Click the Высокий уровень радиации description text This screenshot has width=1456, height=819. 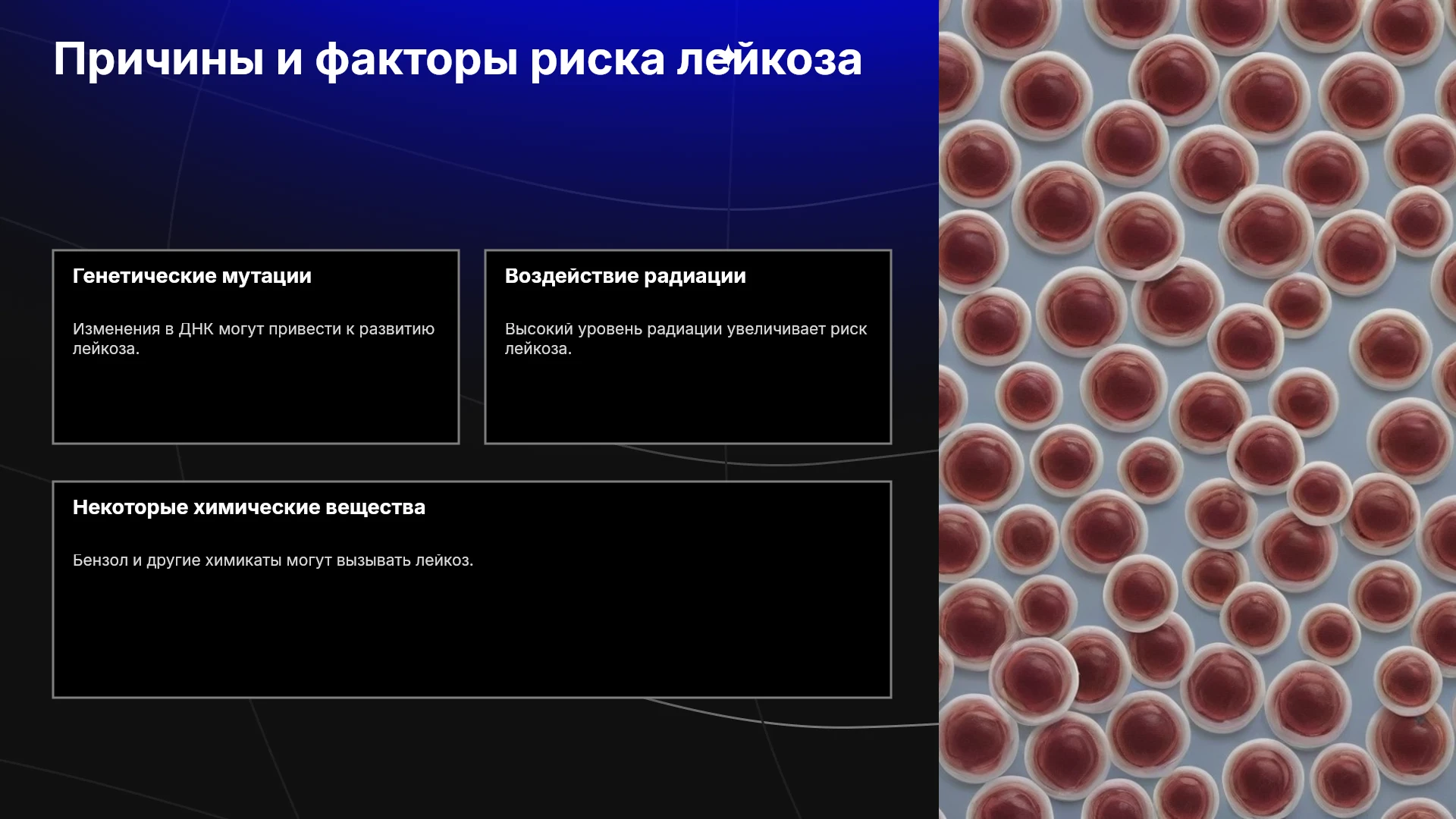click(686, 339)
